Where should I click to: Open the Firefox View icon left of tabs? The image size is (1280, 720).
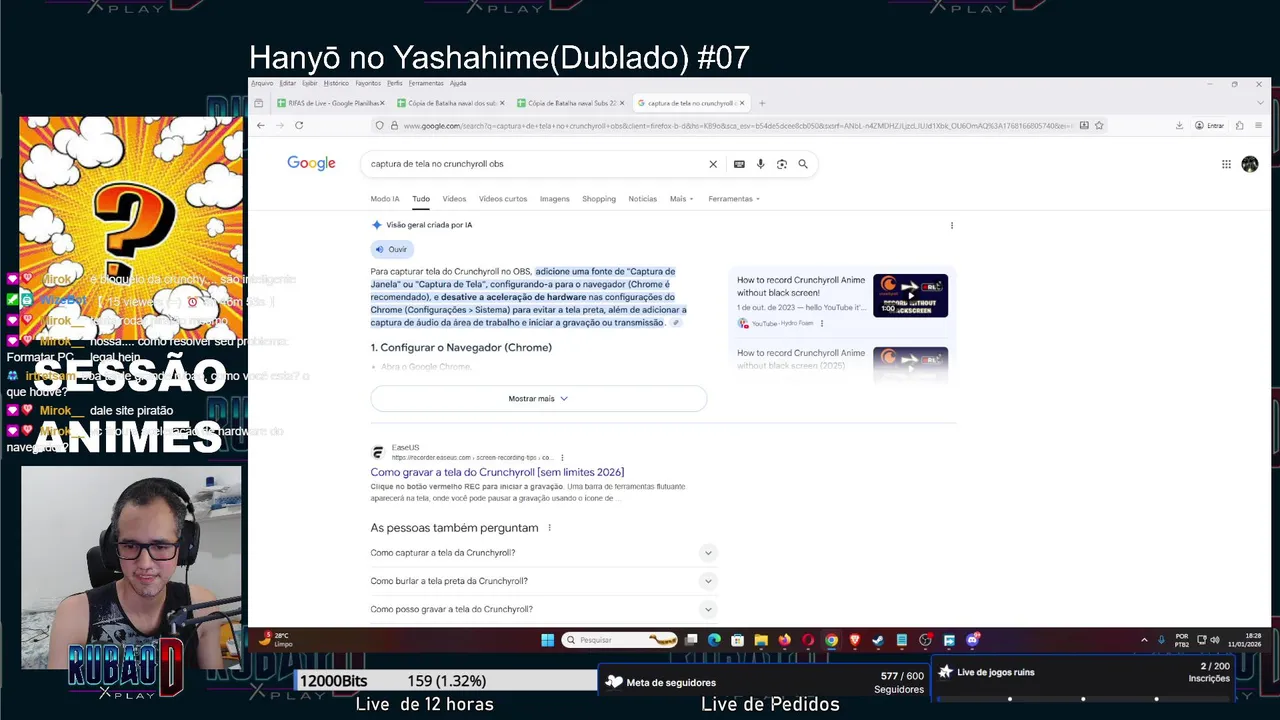pos(258,103)
